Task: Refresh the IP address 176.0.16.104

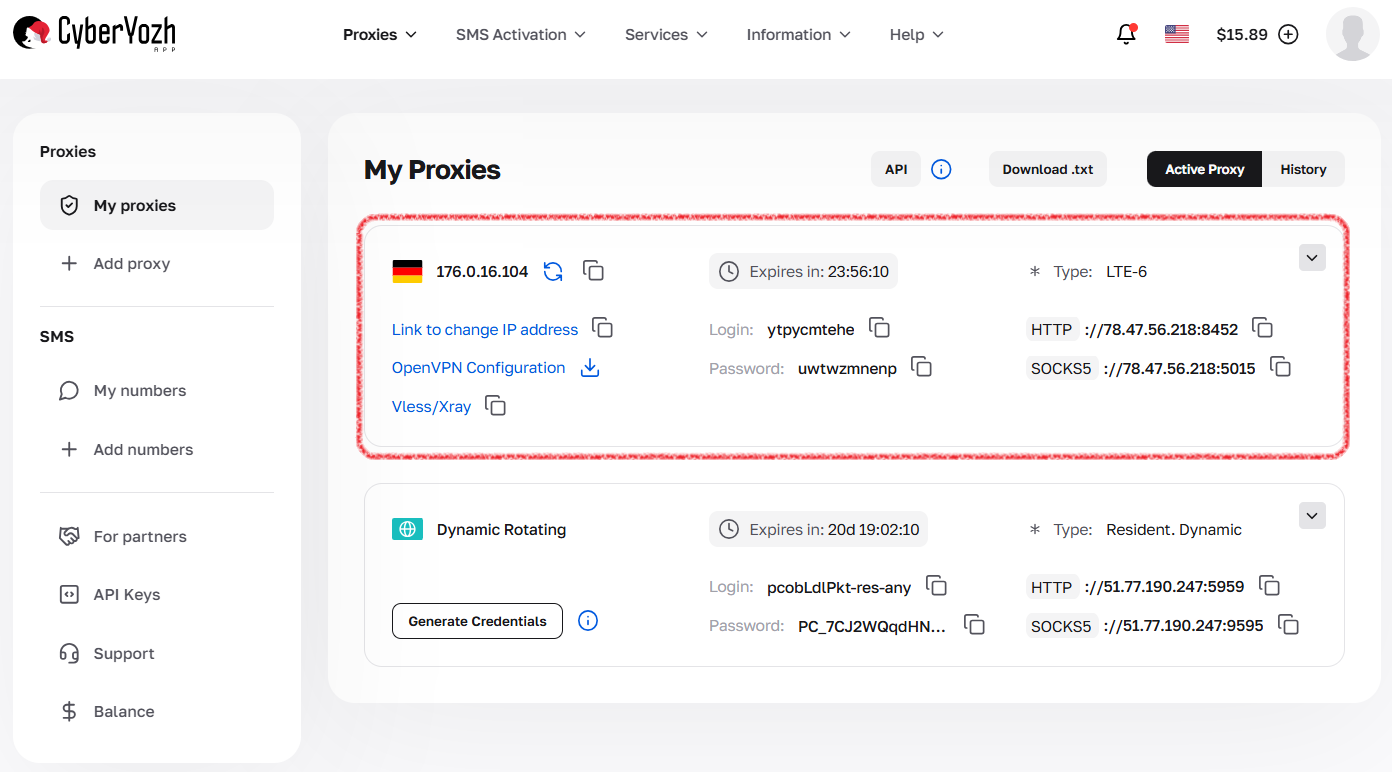Action: pyautogui.click(x=552, y=271)
